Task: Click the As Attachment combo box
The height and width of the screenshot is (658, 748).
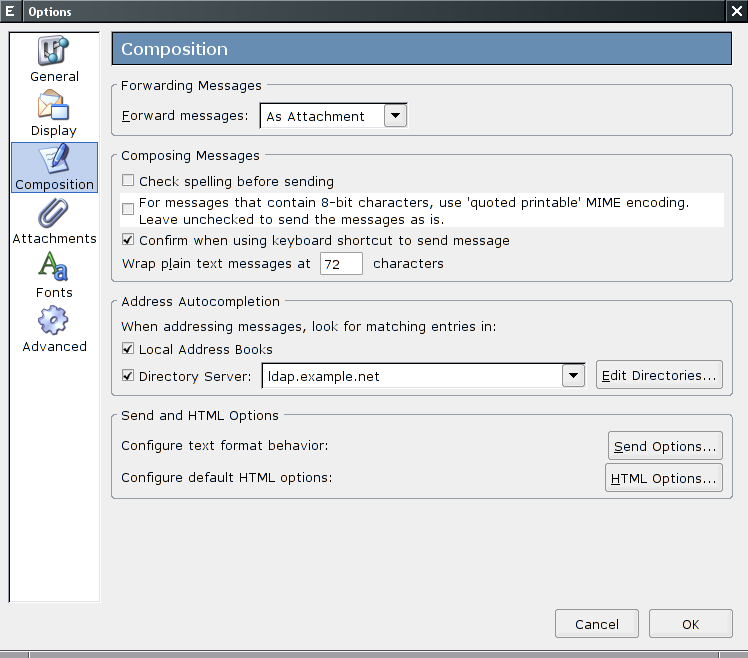Action: click(333, 115)
